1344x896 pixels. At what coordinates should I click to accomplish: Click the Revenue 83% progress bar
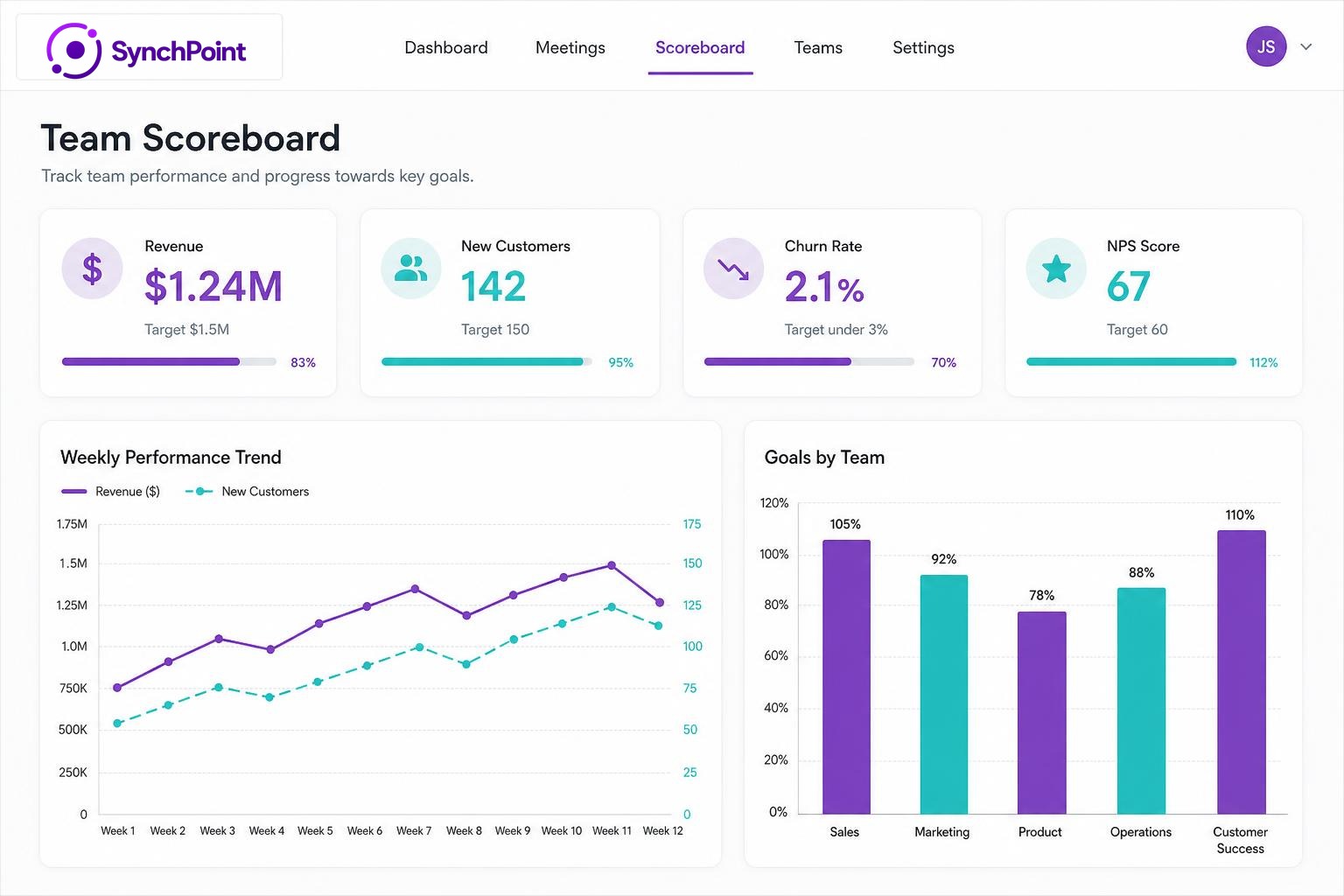coord(169,361)
